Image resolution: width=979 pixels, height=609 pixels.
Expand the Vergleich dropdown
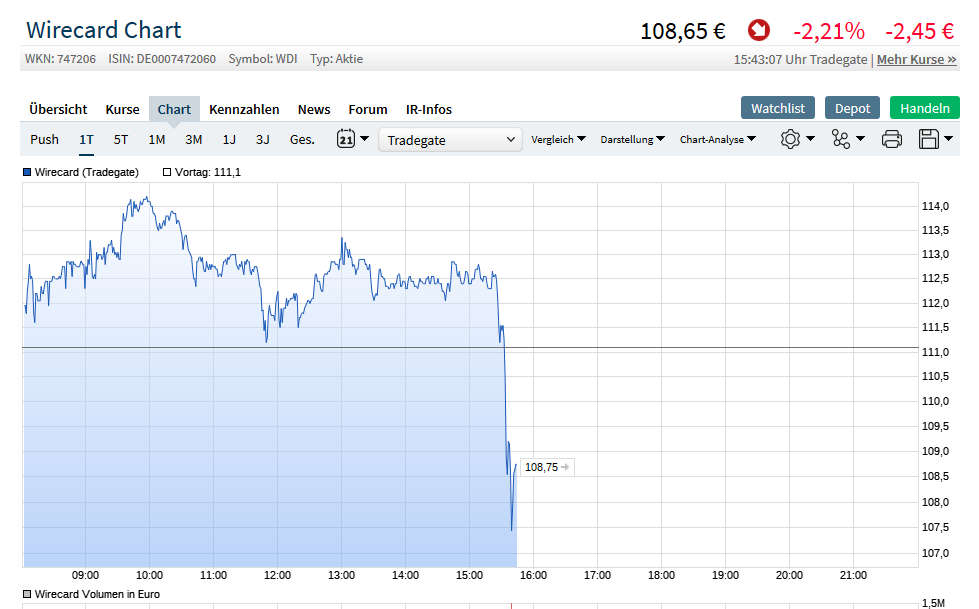point(558,139)
